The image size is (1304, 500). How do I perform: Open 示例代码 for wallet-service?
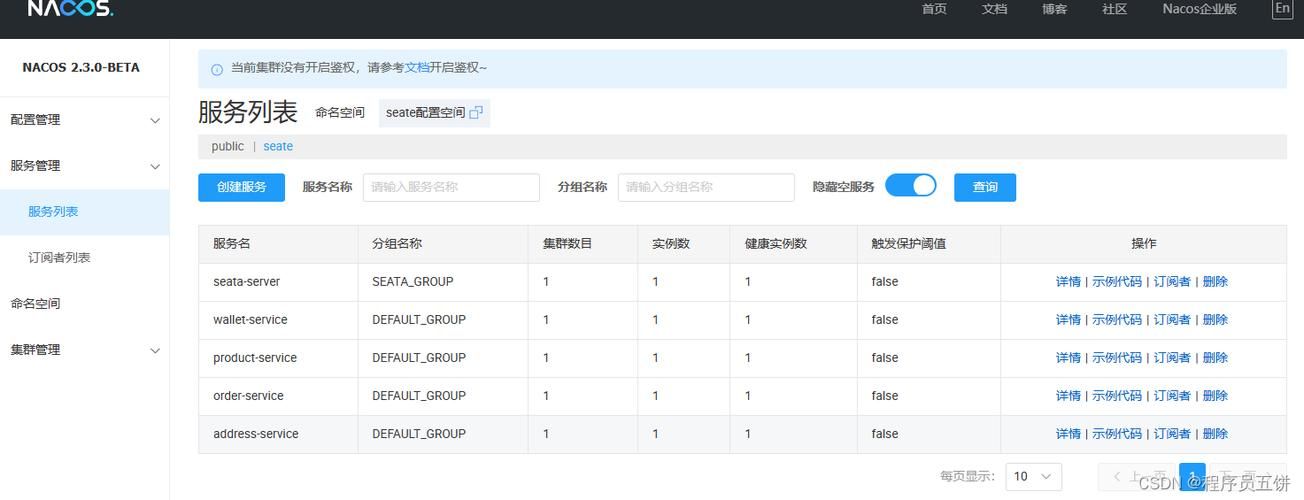point(1117,320)
